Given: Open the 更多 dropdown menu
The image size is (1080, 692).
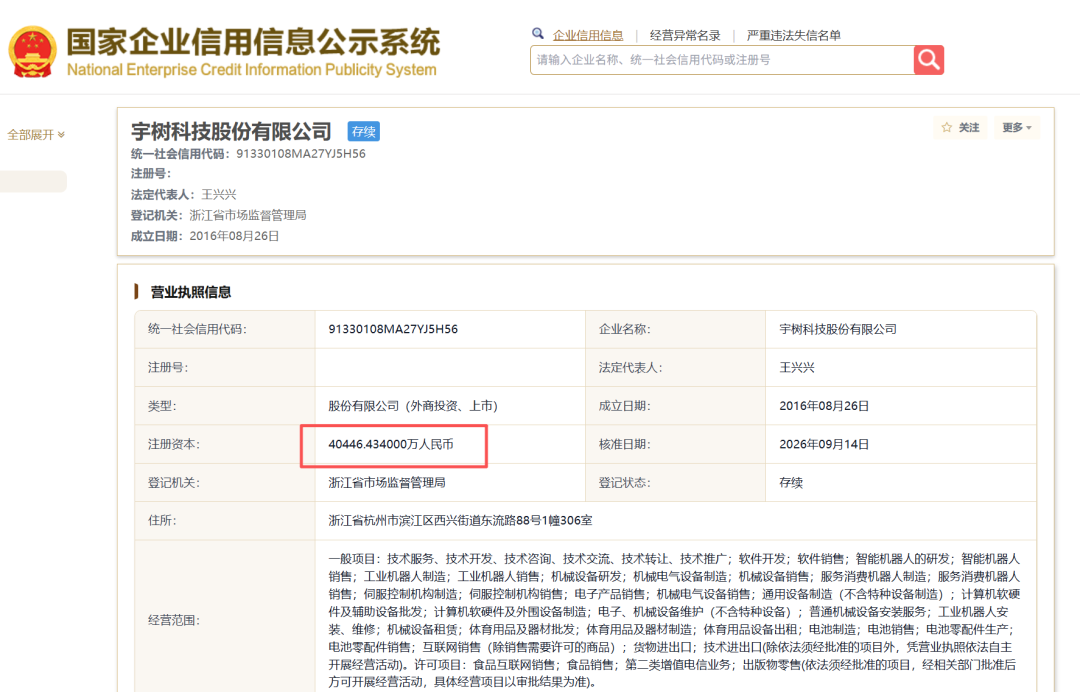Looking at the screenshot, I should [x=1017, y=127].
